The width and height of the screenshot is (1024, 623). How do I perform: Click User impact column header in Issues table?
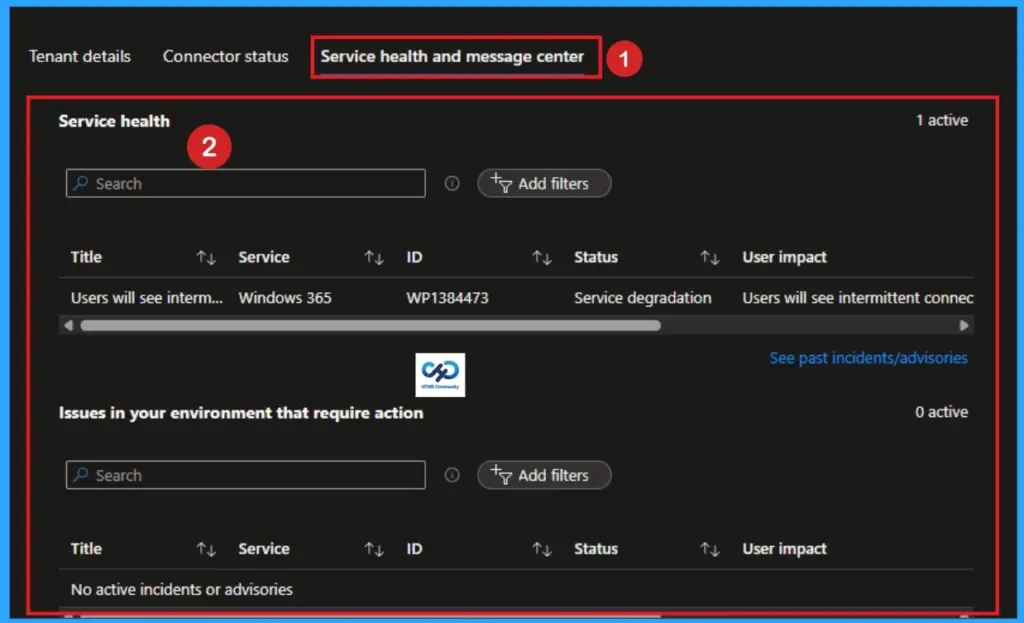(784, 549)
